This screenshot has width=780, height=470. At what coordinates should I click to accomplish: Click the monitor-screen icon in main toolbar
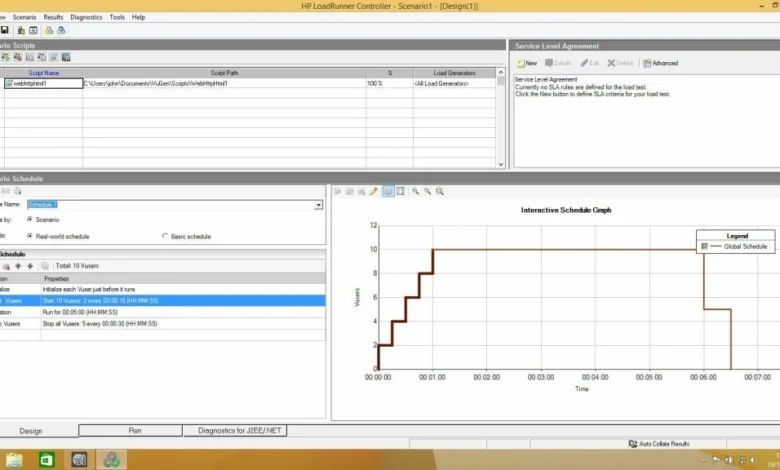point(33,30)
